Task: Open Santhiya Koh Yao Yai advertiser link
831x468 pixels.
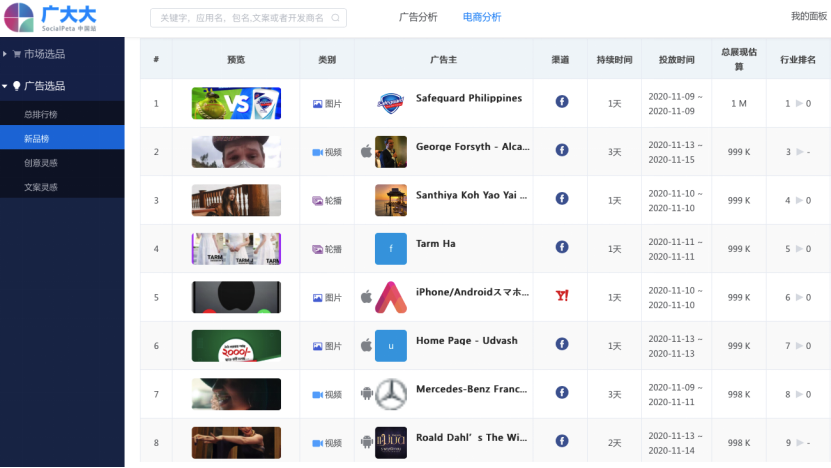Action: [x=472, y=195]
